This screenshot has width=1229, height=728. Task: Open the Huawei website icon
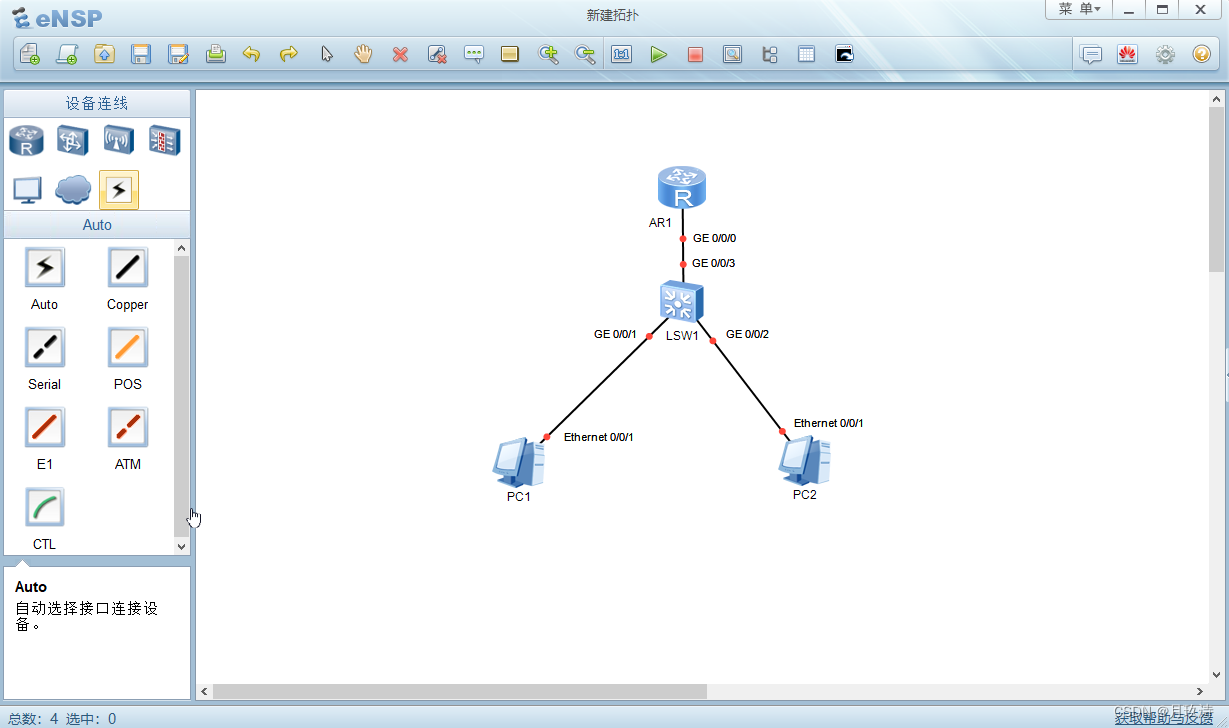pos(1128,54)
